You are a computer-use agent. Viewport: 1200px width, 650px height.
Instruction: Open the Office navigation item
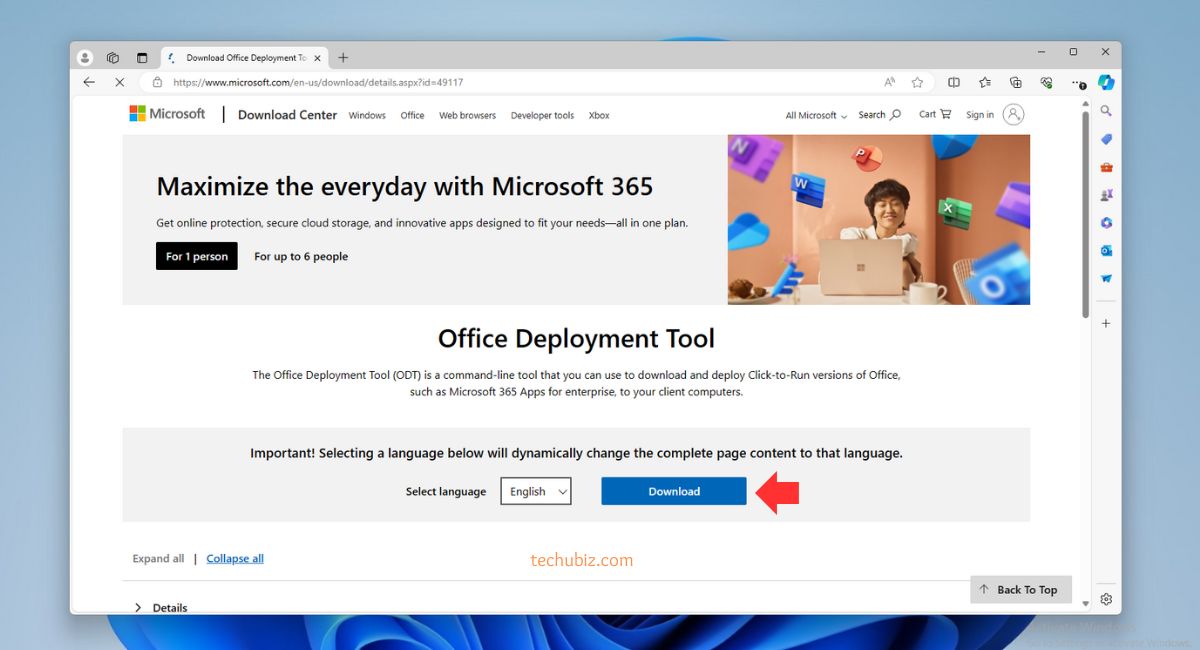tap(412, 116)
